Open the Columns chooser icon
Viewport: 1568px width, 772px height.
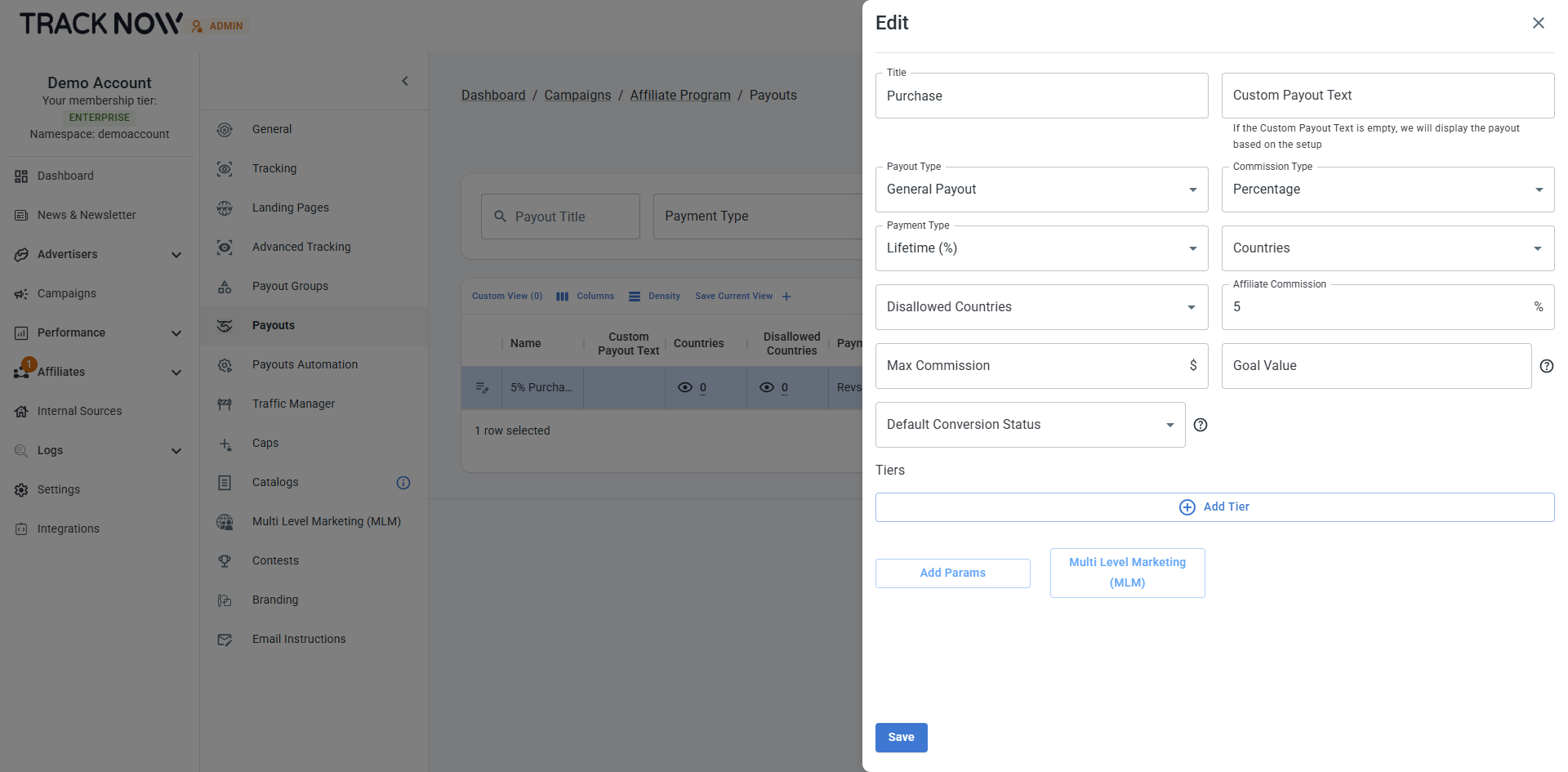562,297
